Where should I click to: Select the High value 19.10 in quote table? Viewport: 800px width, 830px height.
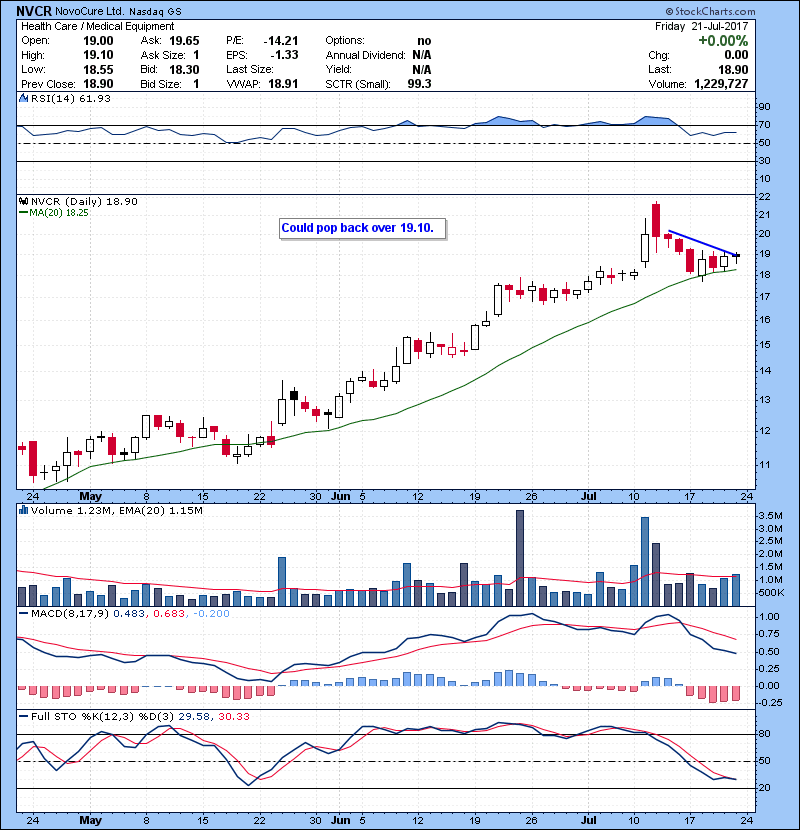pos(98,55)
